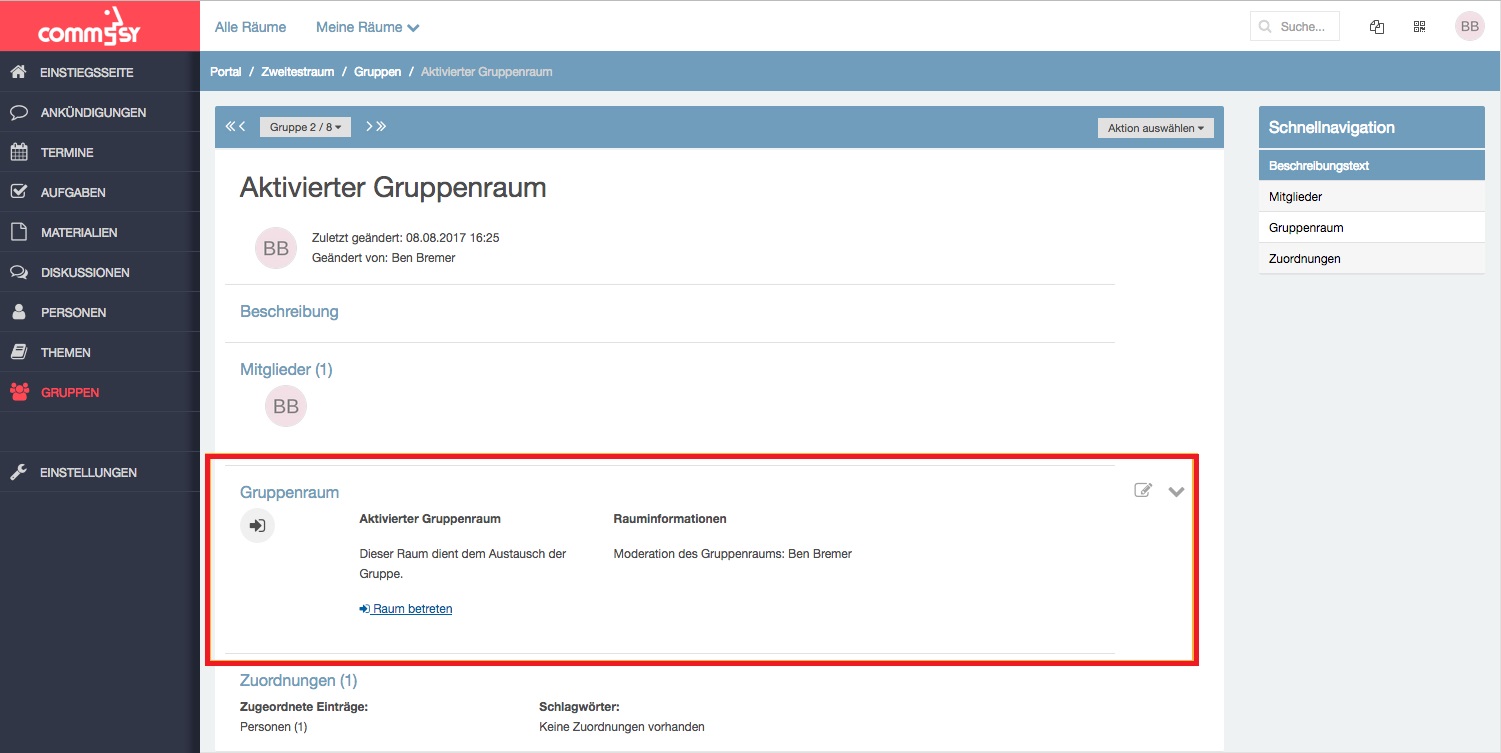
Task: Click the Gruppenraum section heading
Action: [x=289, y=492]
